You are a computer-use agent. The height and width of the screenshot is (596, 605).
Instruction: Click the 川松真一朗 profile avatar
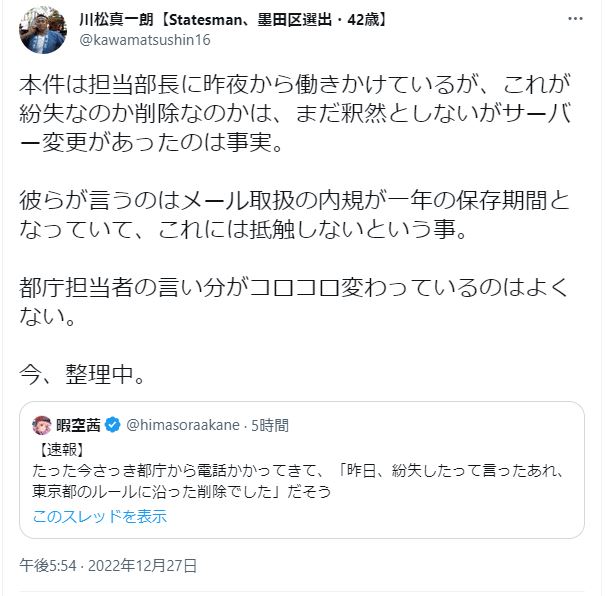tap(41, 30)
